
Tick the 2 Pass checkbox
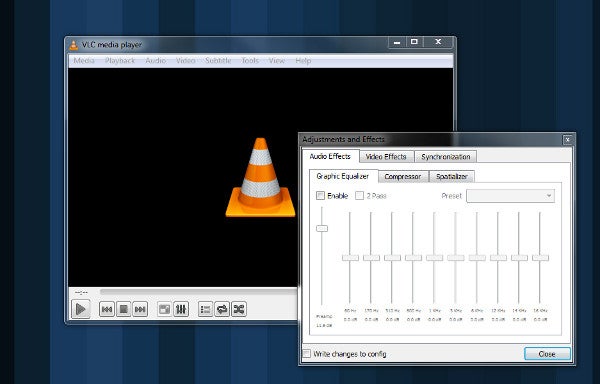359,196
